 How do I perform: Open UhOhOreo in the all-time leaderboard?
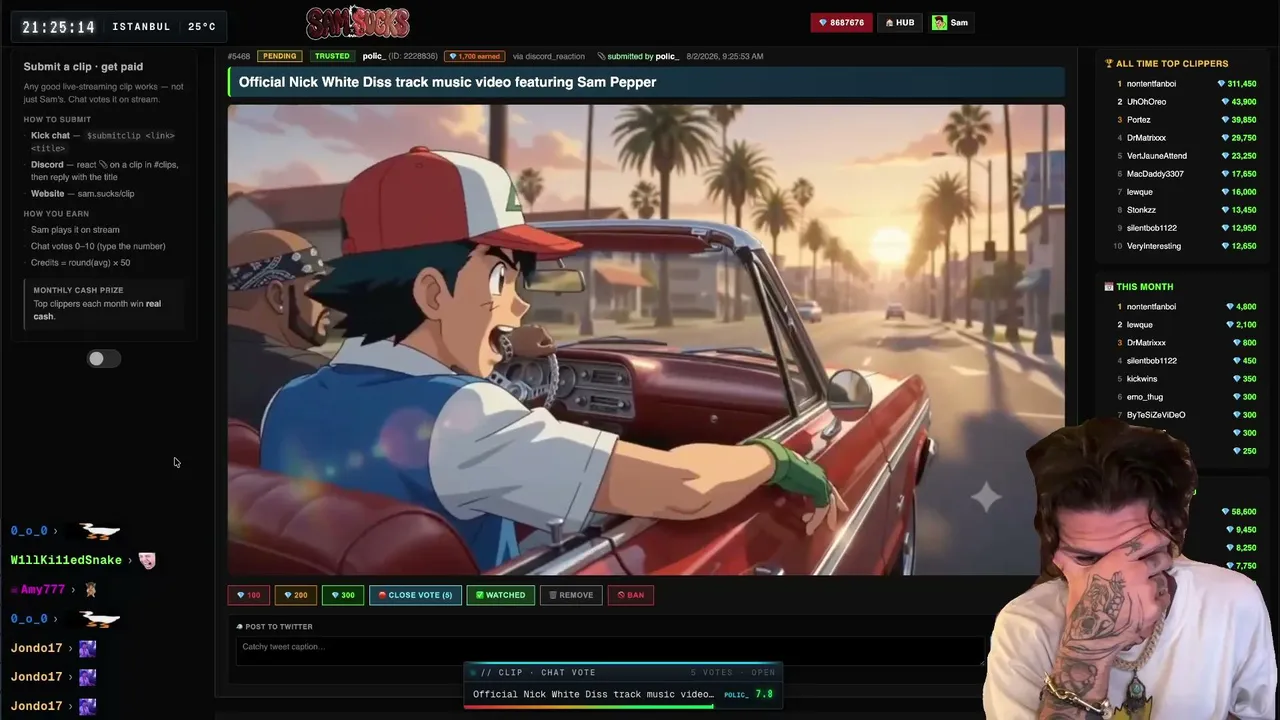coord(1146,102)
